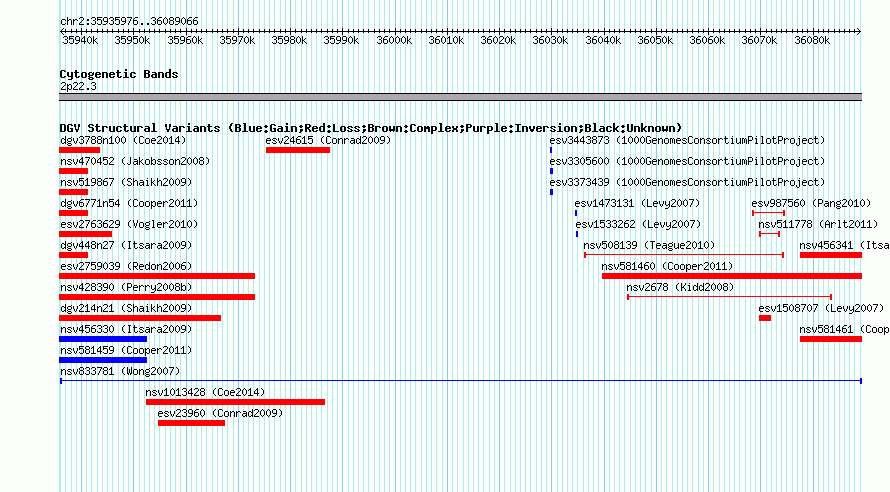Open esv1473131 (Levy2007) variant

(637, 203)
